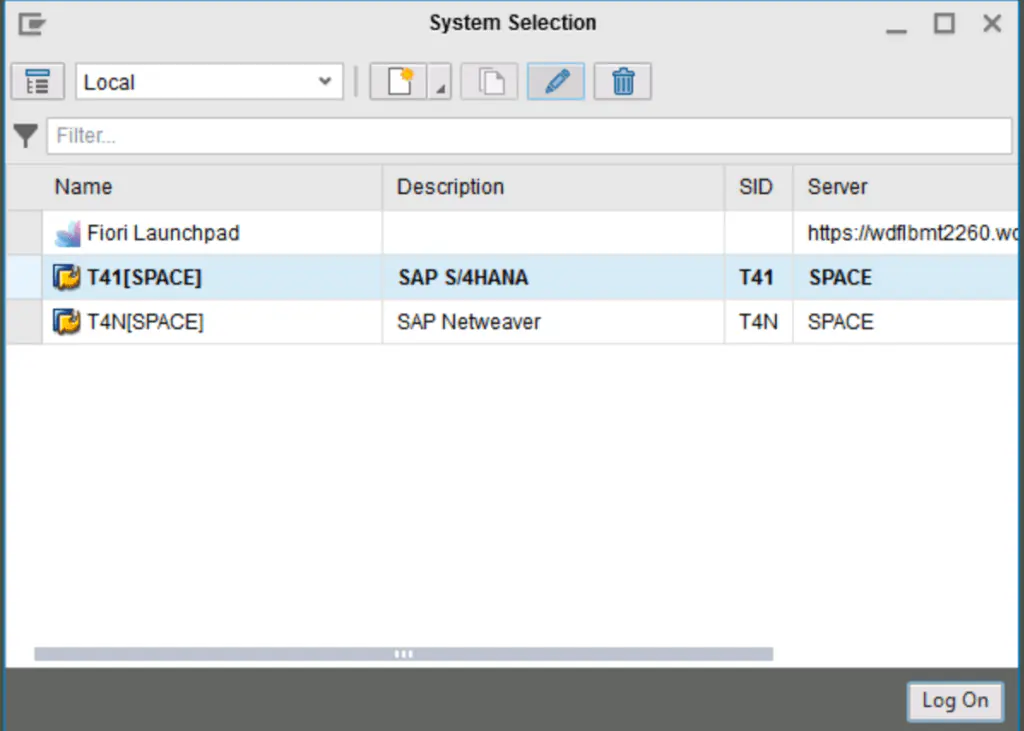Viewport: 1024px width, 731px height.
Task: Maximize the System Selection window
Action: (944, 24)
